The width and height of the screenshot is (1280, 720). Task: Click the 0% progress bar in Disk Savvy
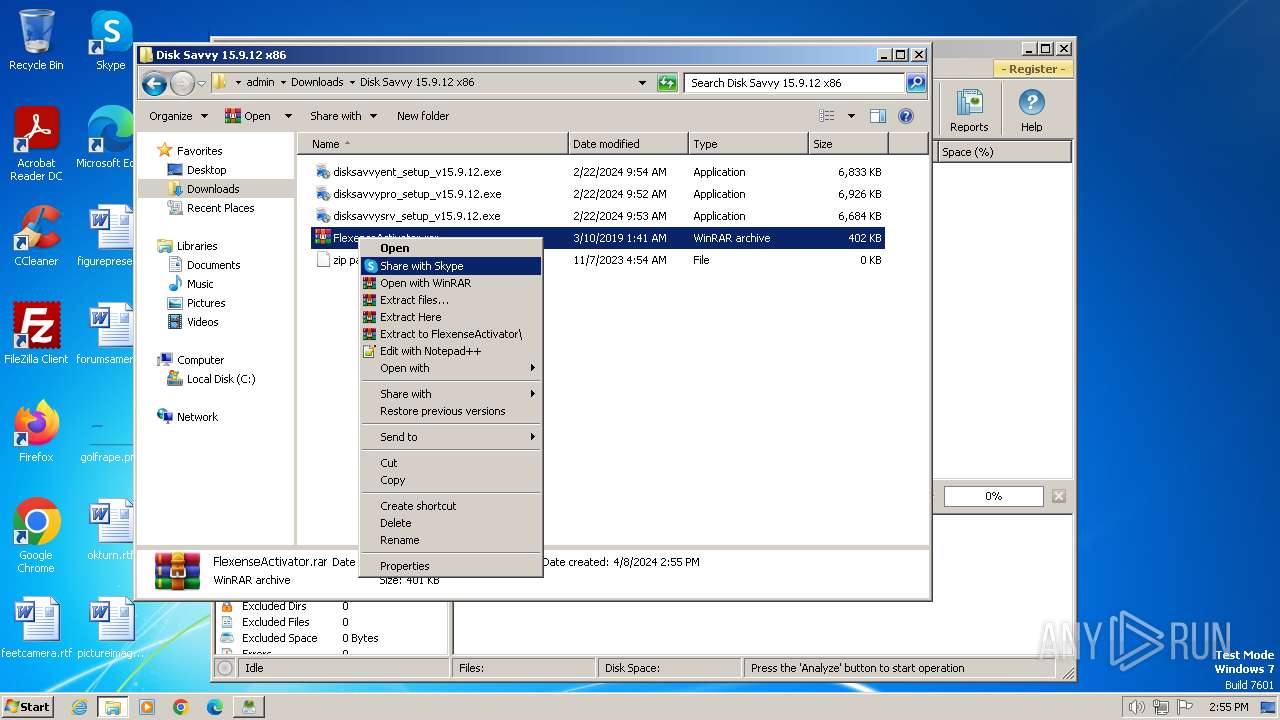(x=993, y=496)
